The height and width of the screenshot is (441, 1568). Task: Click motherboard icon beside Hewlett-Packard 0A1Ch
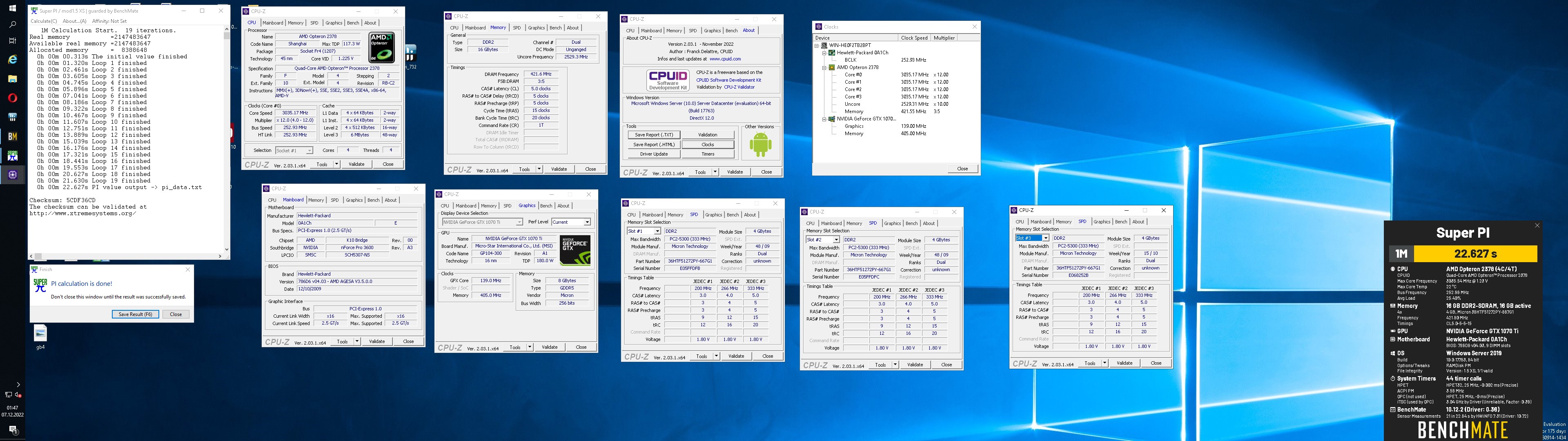coord(832,52)
